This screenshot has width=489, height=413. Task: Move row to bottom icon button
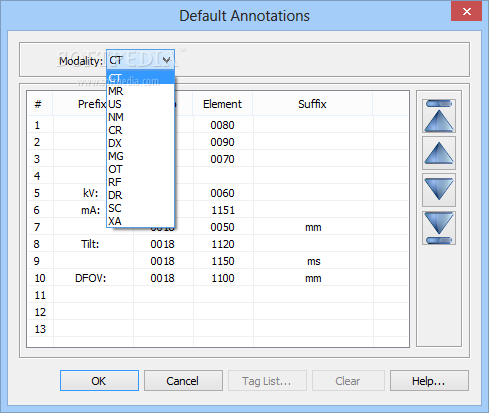439,228
